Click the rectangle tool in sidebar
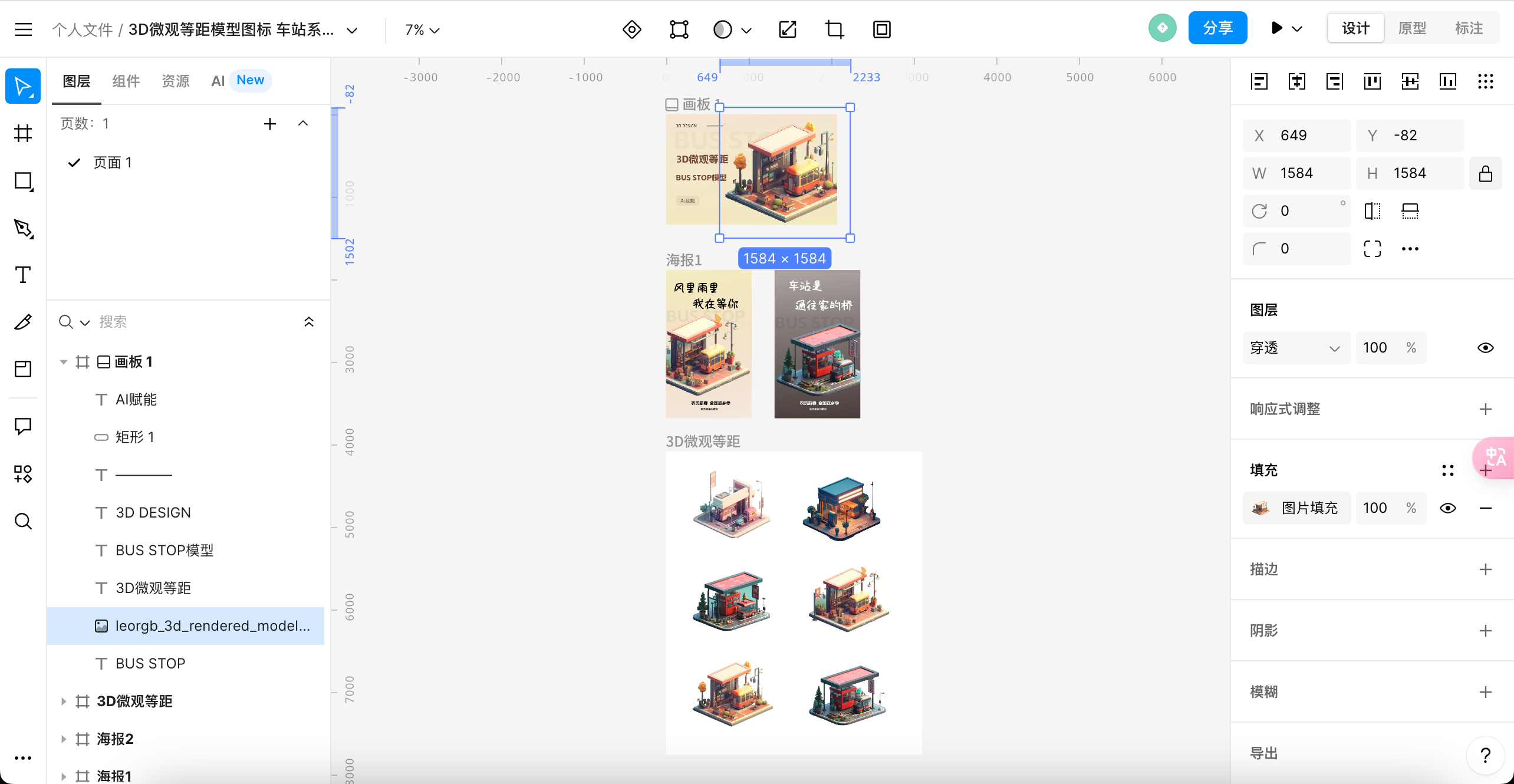The image size is (1514, 784). pos(25,182)
